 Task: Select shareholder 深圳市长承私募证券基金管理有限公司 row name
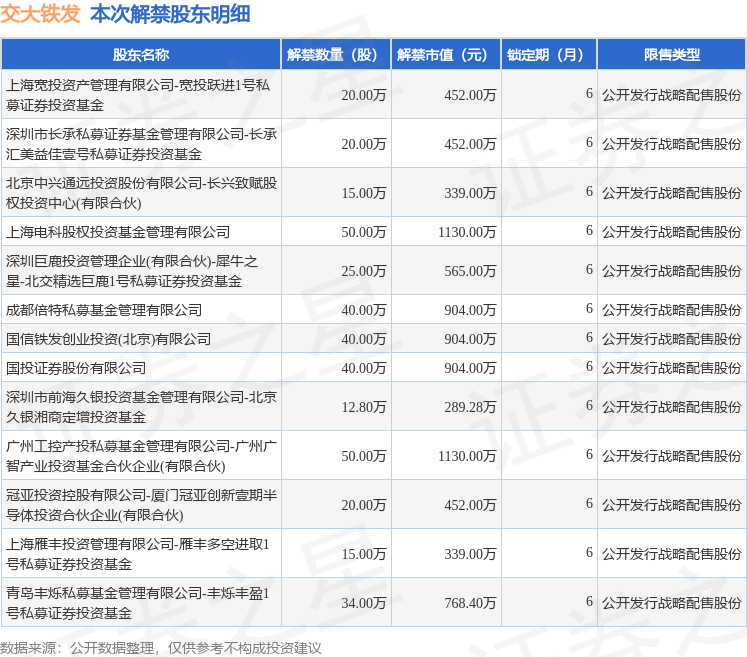[x=141, y=144]
